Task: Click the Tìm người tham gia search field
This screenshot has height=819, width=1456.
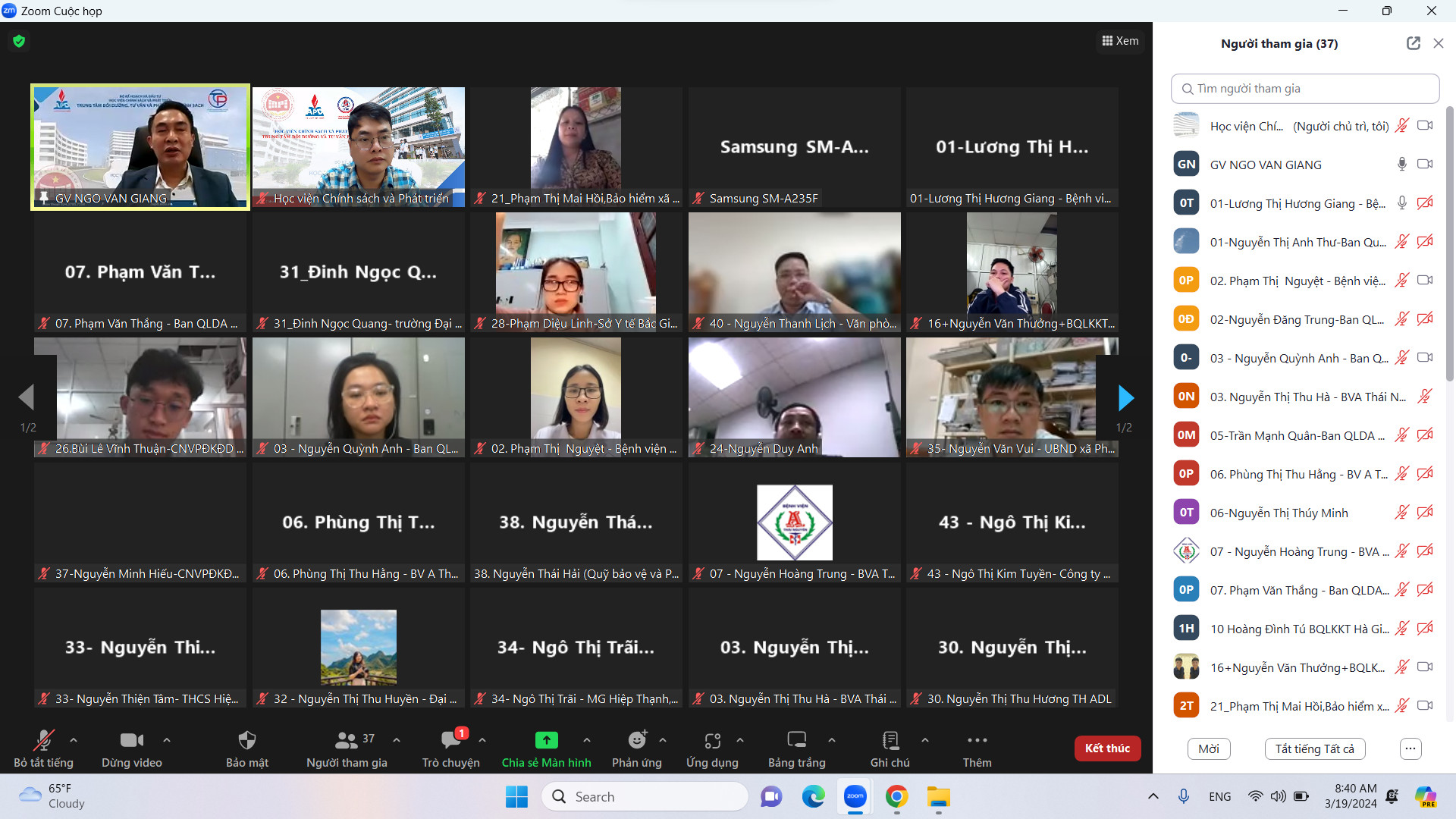Action: pos(1304,89)
